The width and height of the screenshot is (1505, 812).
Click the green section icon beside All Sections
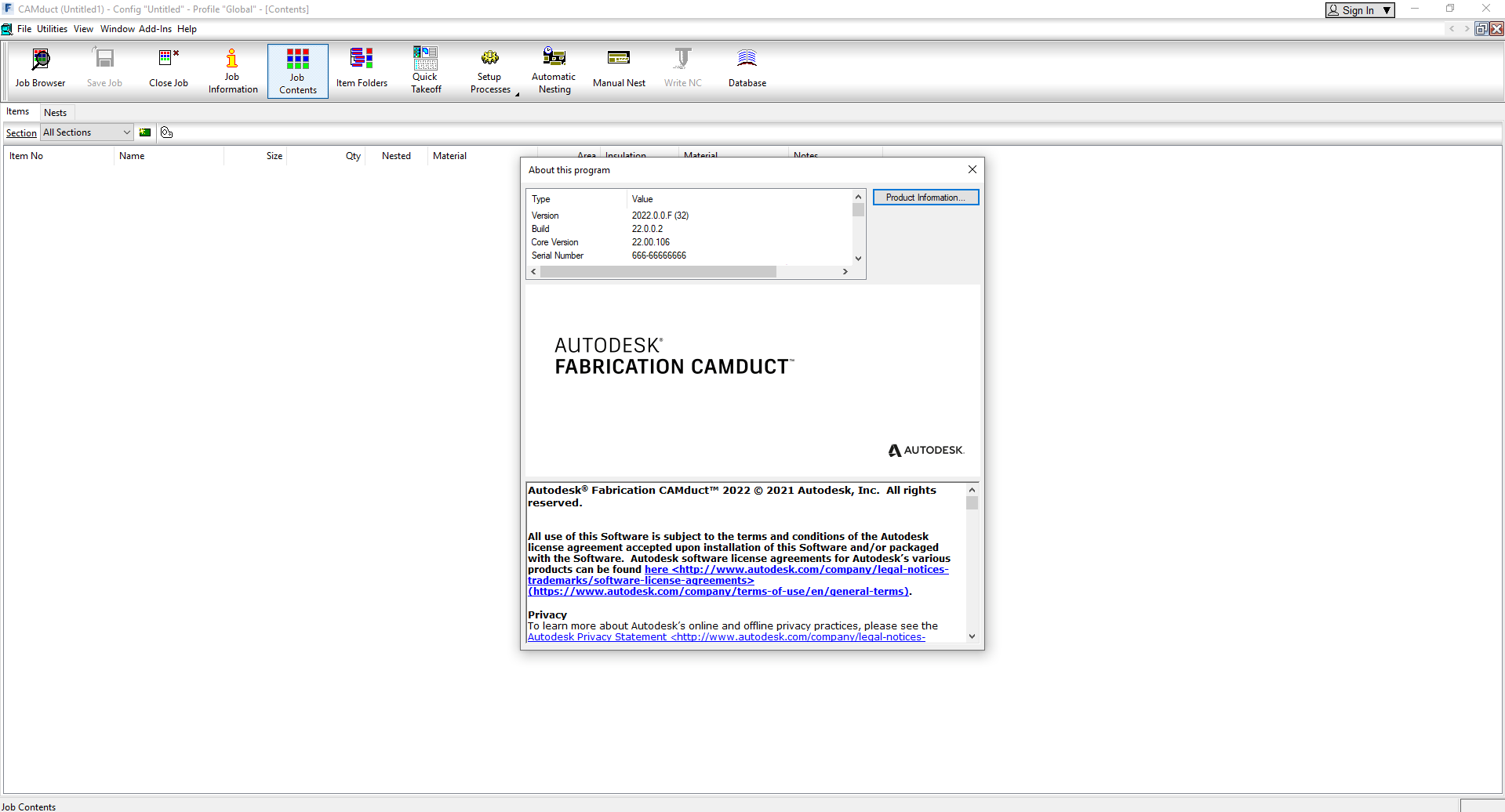coord(145,132)
